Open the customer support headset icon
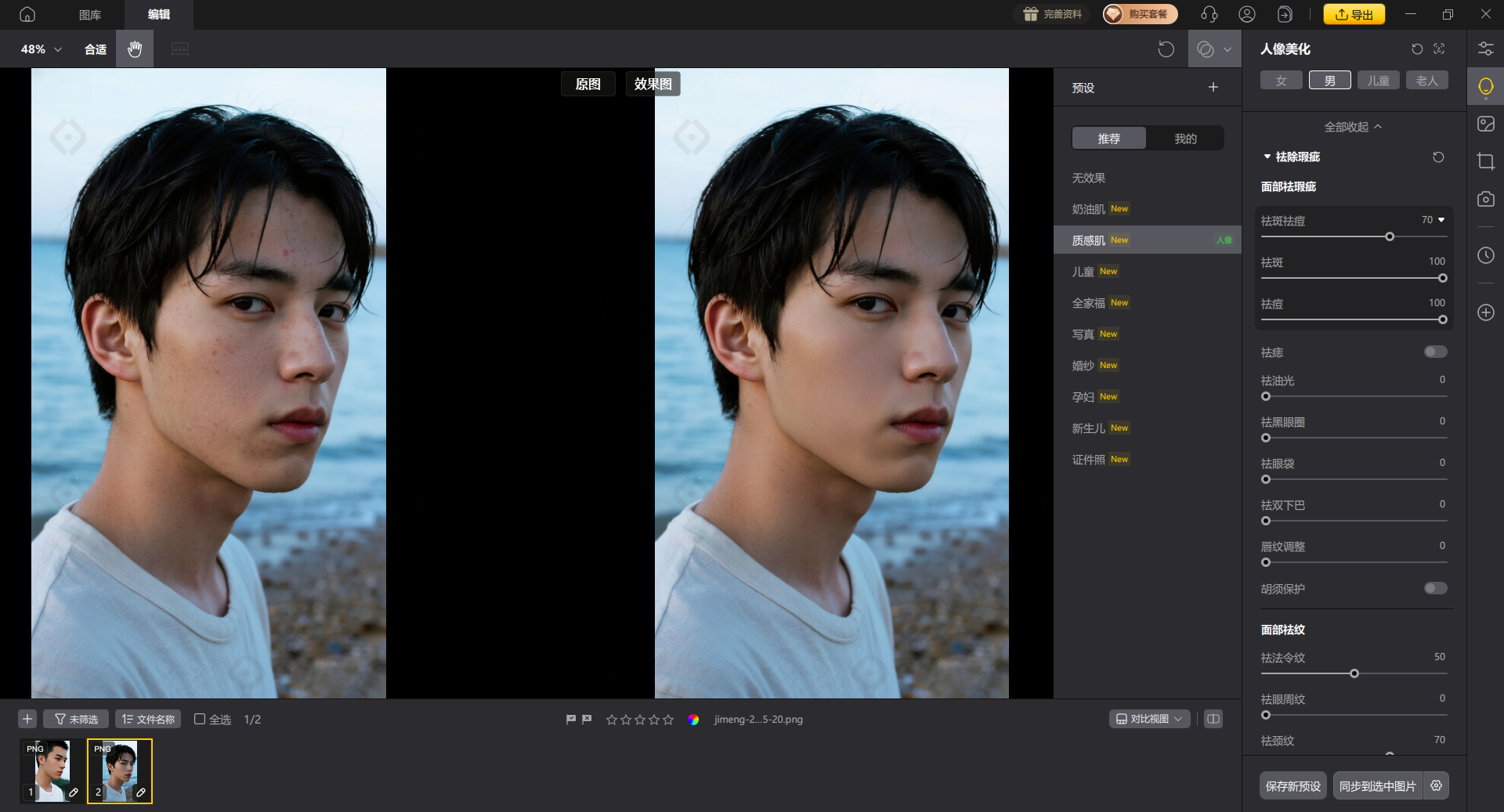Screen dimensions: 1504x812 point(1209,15)
